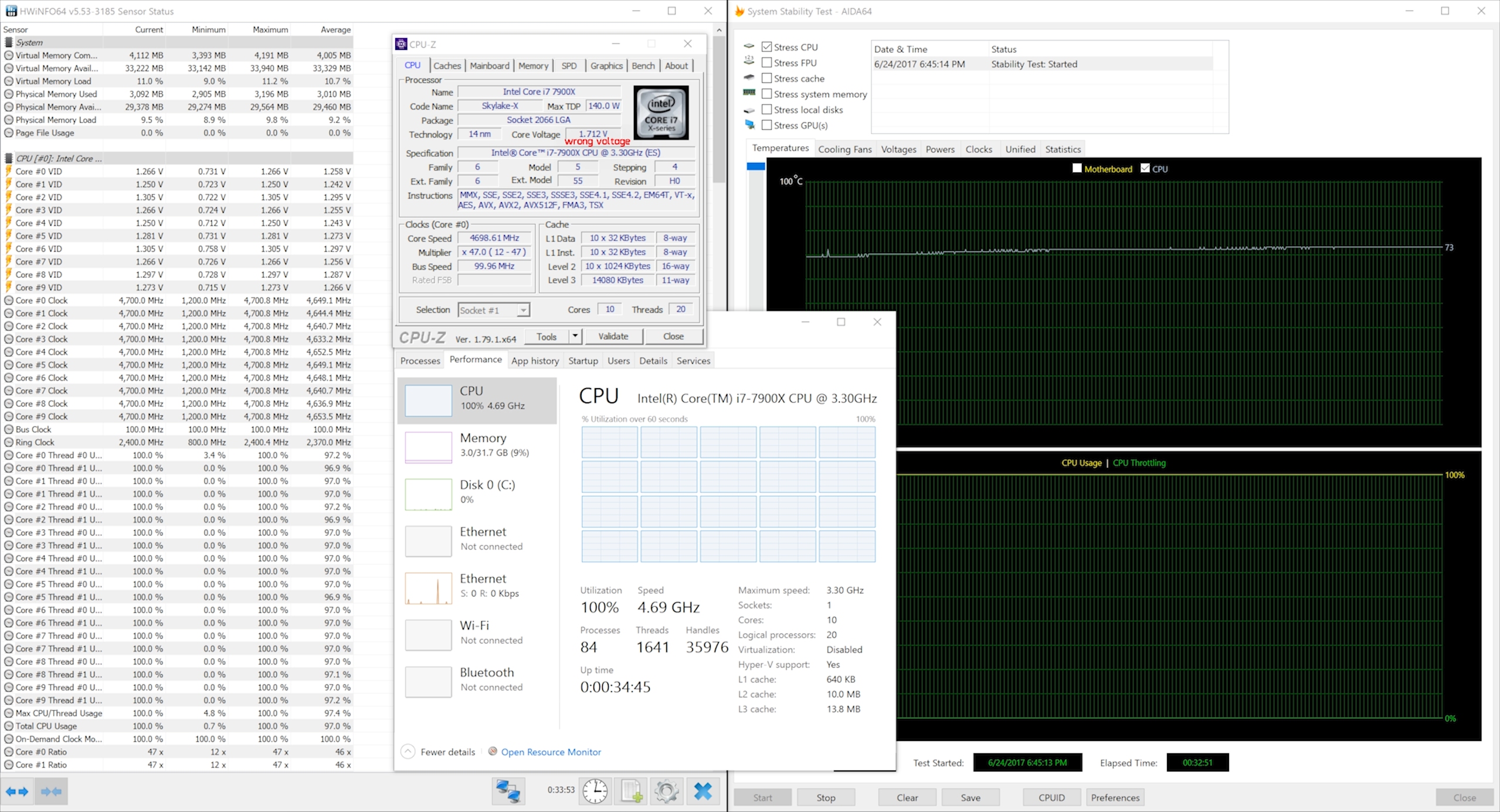Enable the Stress FPU checkbox

tap(766, 62)
